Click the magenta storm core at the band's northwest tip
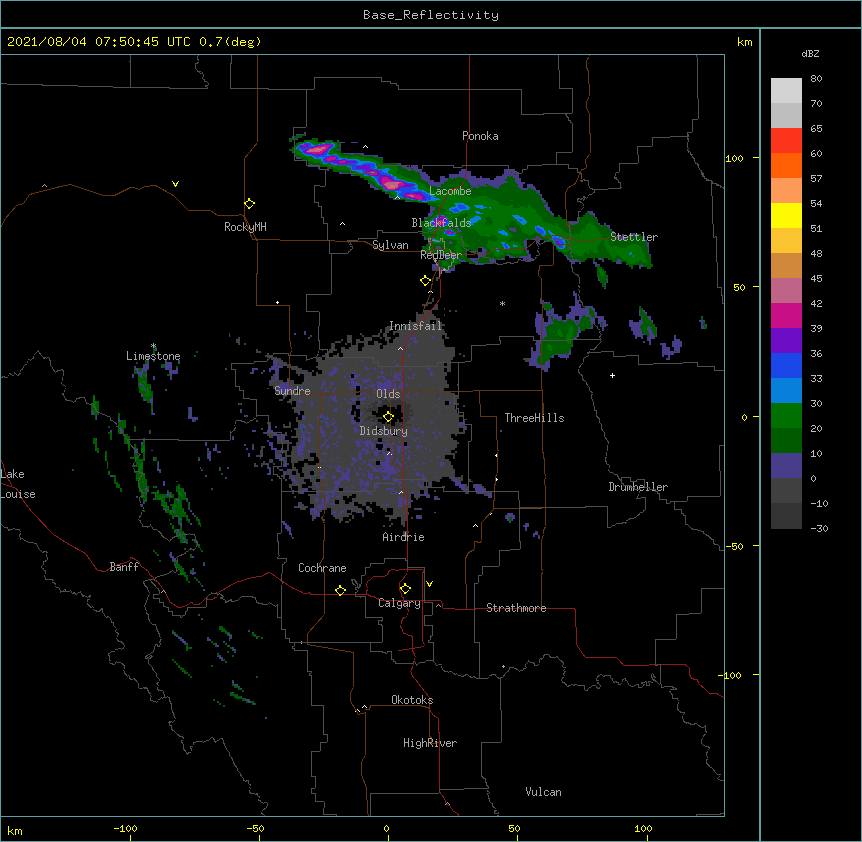The image size is (862, 842). click(318, 148)
